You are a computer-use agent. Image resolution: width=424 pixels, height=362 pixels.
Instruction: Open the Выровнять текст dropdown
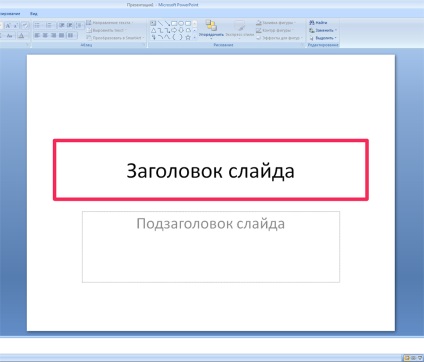[x=107, y=30]
